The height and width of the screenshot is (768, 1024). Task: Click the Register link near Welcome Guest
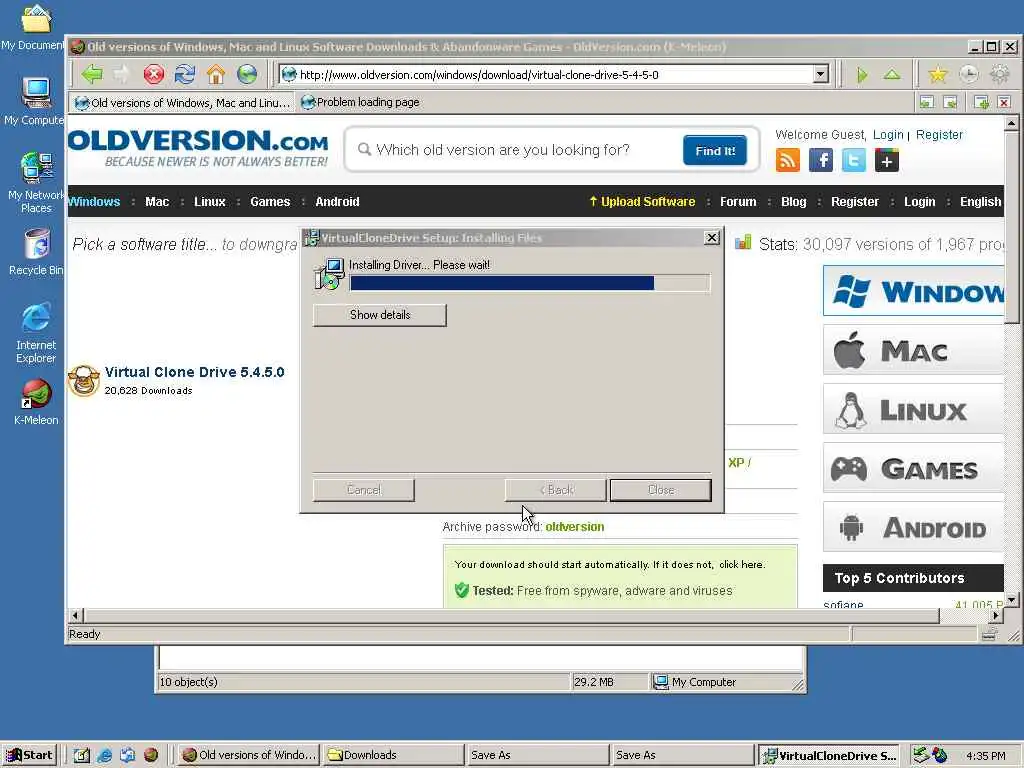pos(939,135)
